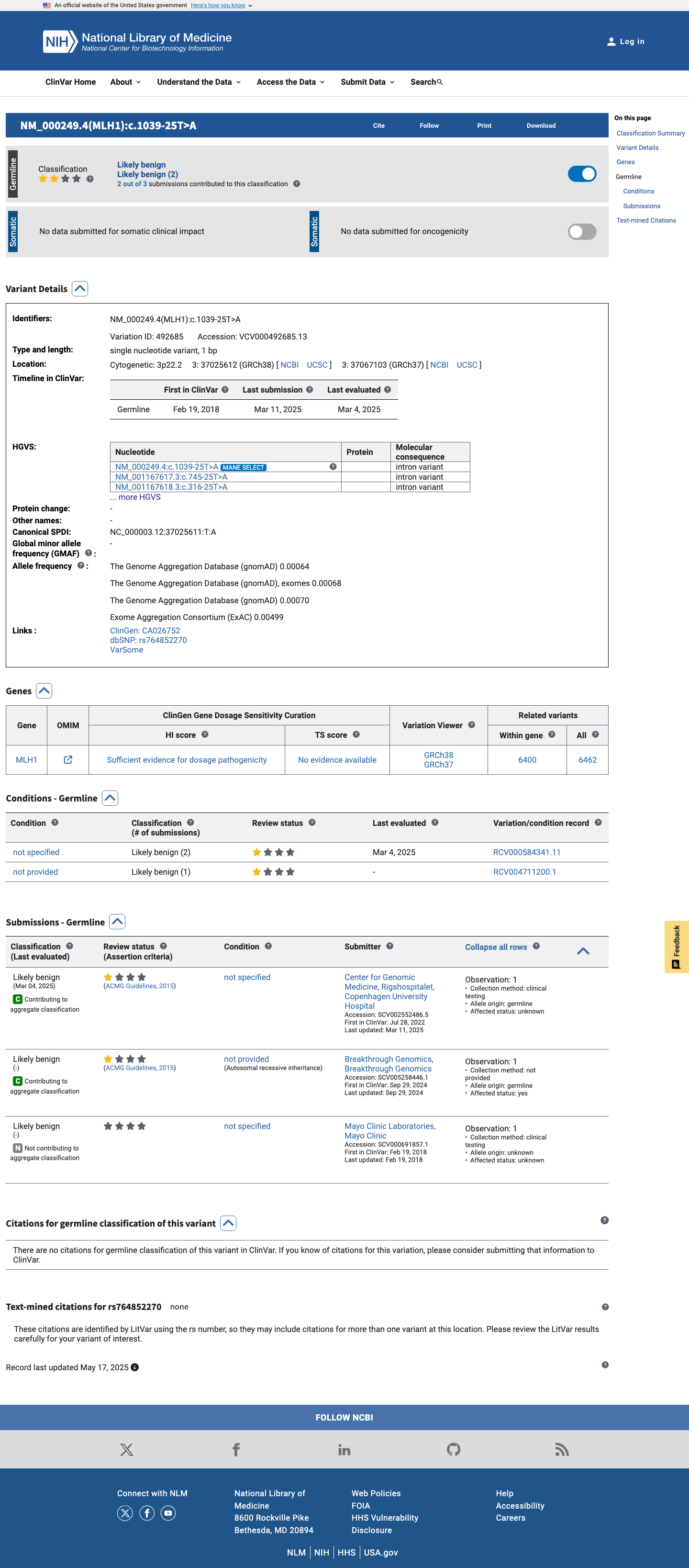This screenshot has height=1568, width=689.
Task: Open the VarSome link
Action: pyautogui.click(x=126, y=650)
